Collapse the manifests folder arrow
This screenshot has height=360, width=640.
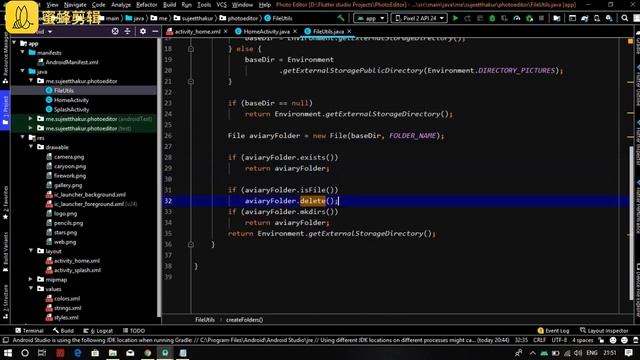pos(23,52)
